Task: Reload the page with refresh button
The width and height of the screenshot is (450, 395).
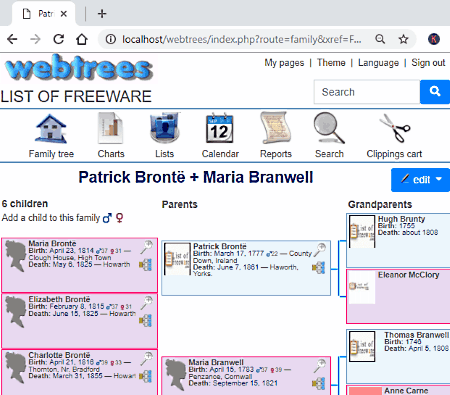Action: [x=59, y=39]
